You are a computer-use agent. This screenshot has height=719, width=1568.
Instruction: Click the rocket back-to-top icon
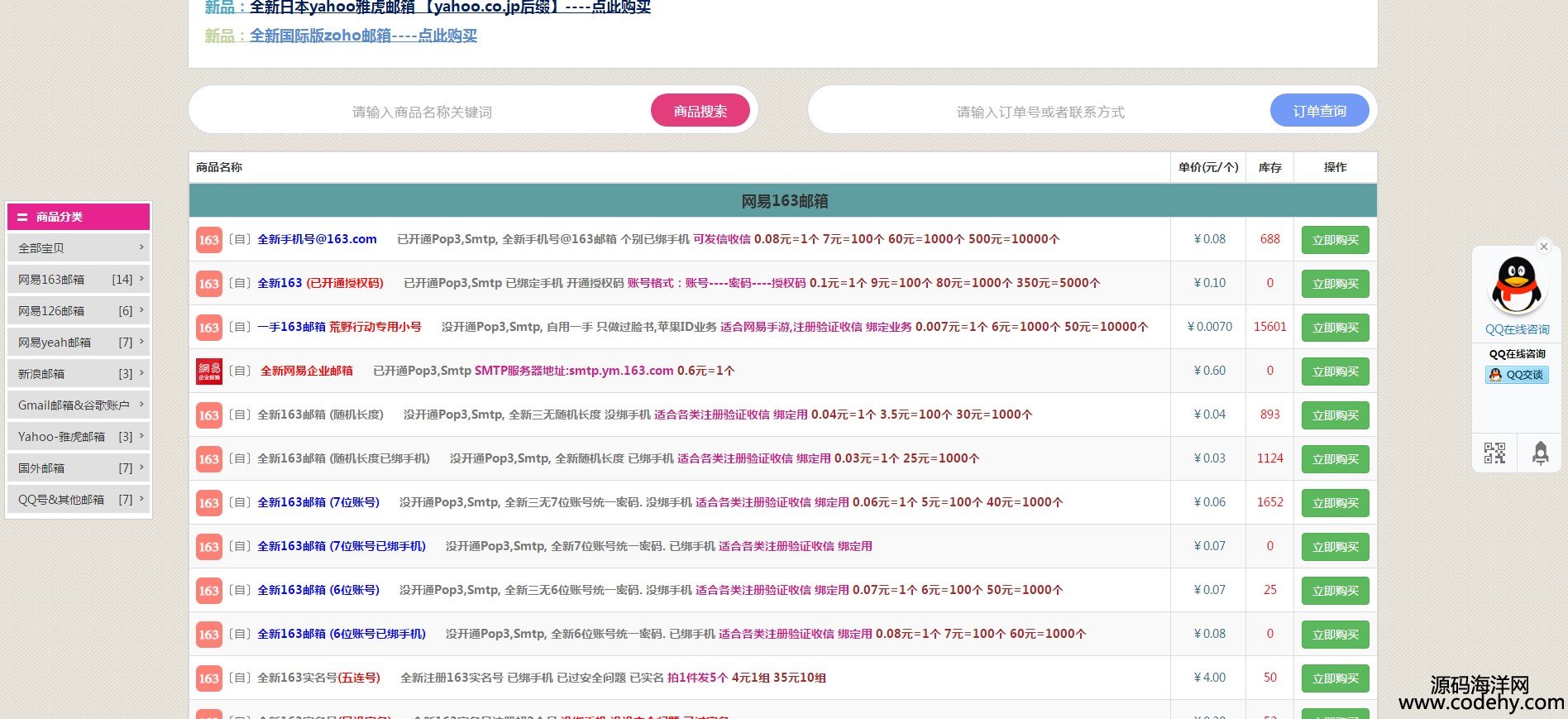pos(1540,453)
